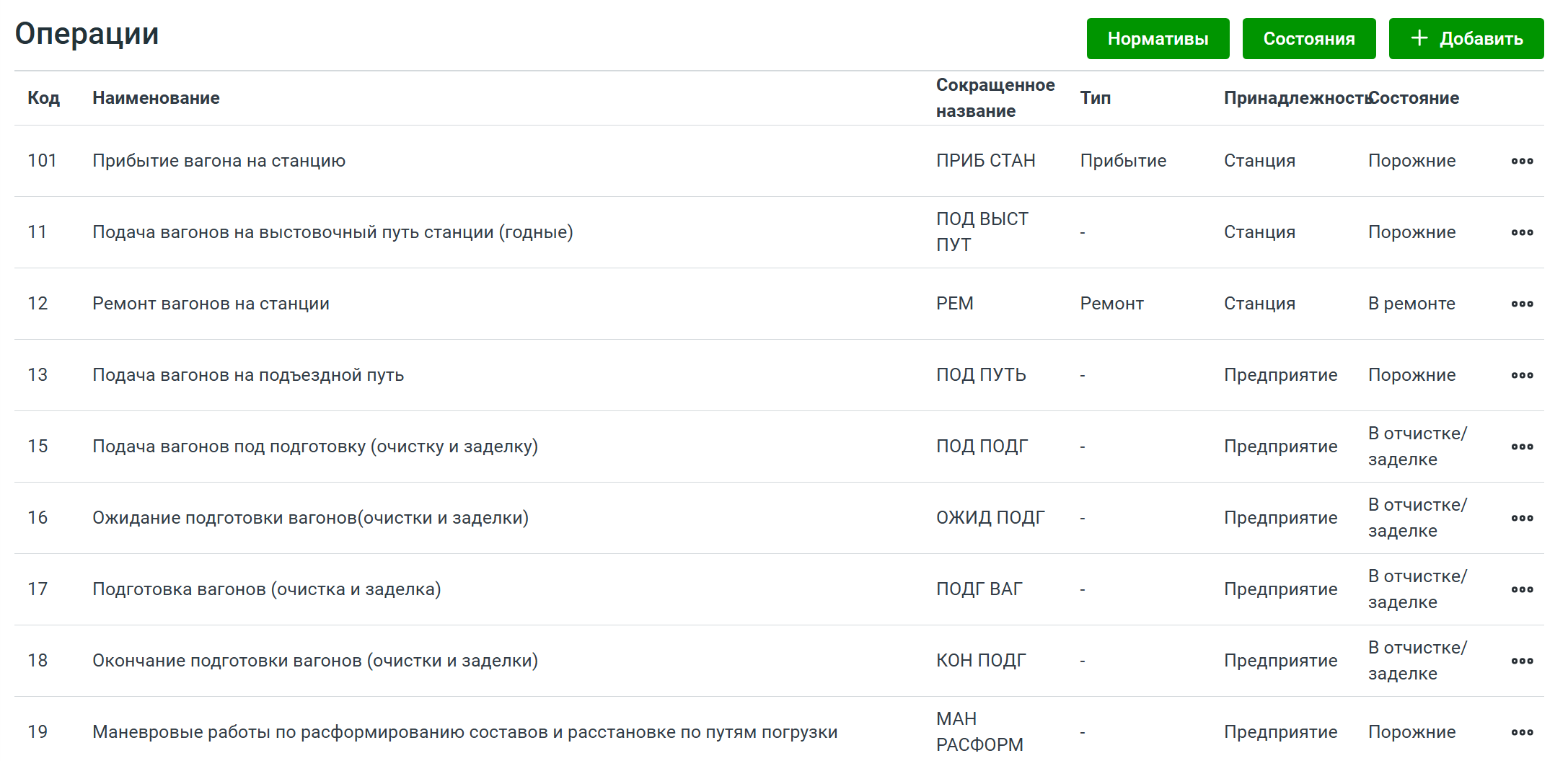This screenshot has width=1568, height=761.
Task: Open three-dot menu for operation 17
Action: point(1522,589)
